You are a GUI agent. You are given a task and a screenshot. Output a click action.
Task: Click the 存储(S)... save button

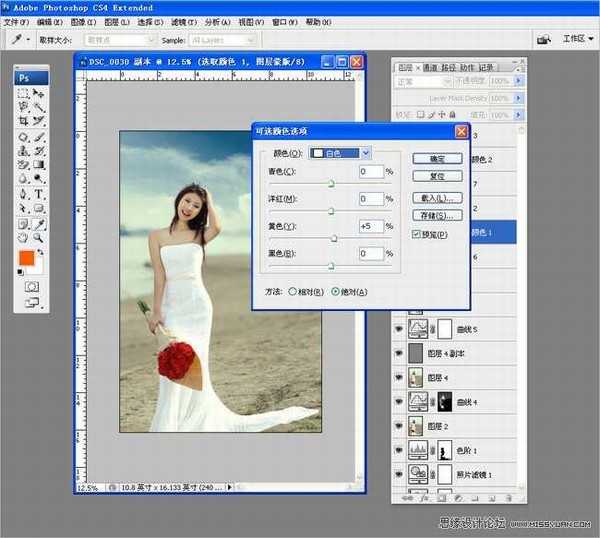[x=437, y=215]
